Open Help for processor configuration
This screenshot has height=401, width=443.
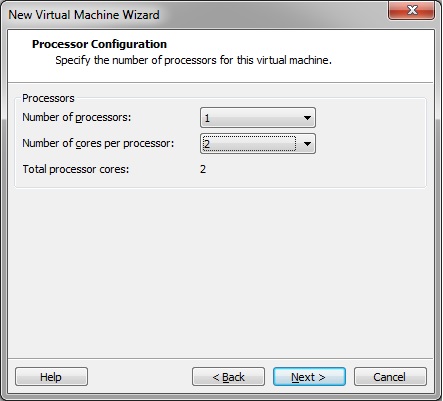click(51, 377)
